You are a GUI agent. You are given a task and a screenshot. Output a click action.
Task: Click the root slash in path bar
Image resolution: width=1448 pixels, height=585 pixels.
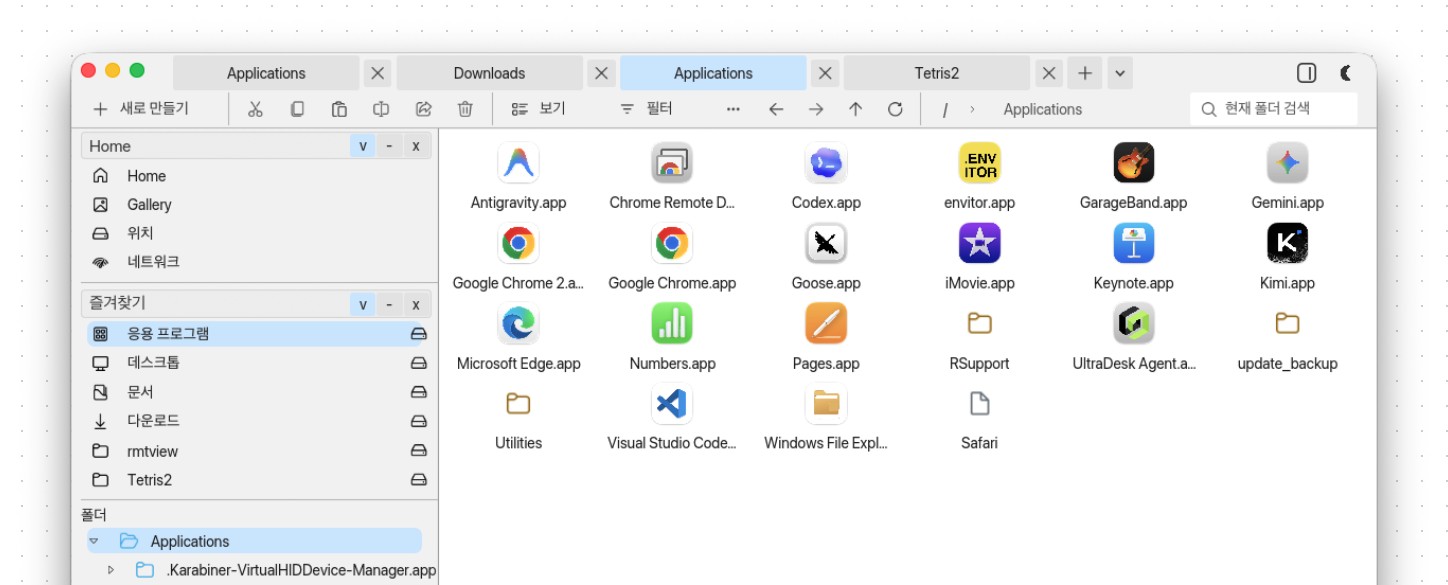(945, 109)
